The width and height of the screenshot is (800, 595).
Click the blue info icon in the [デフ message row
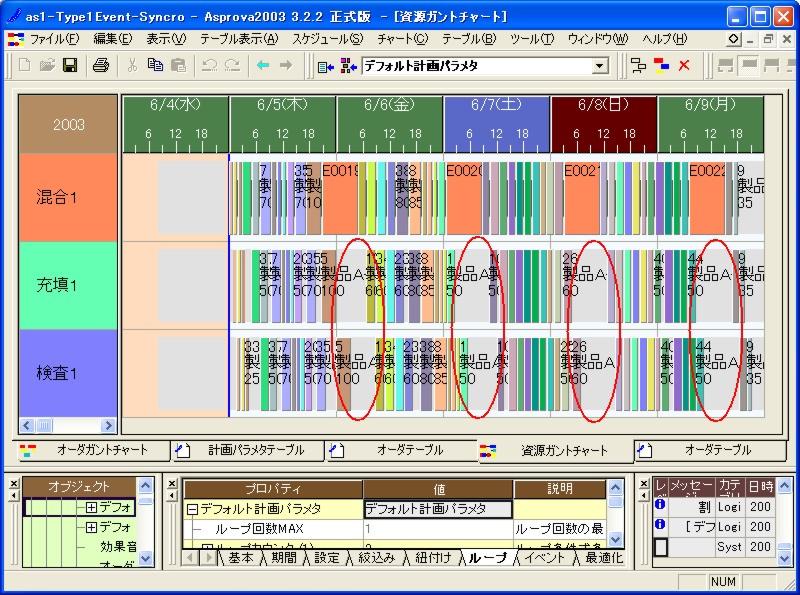click(x=660, y=525)
